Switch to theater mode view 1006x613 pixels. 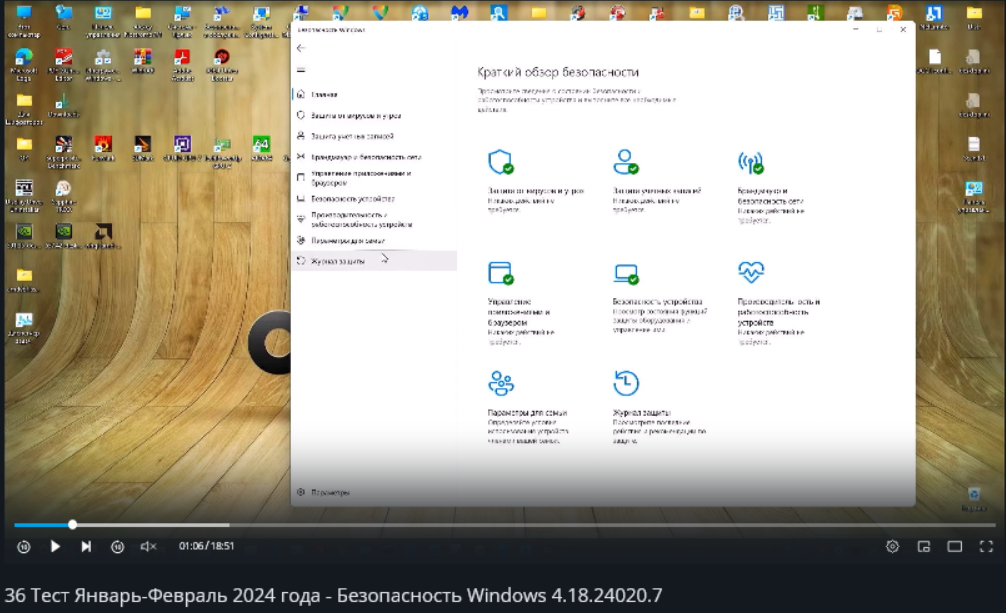coord(955,546)
